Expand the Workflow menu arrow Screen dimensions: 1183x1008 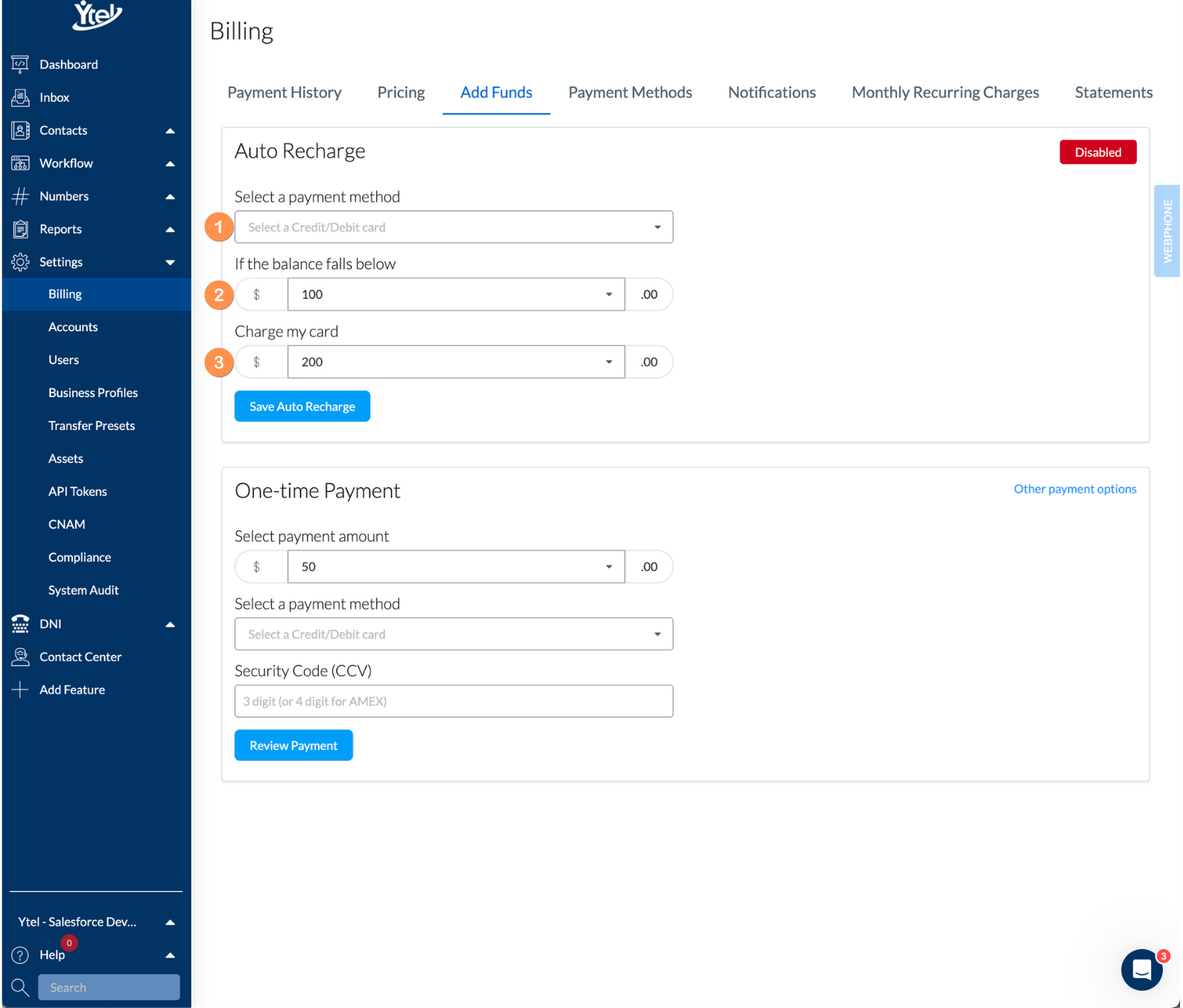(170, 164)
